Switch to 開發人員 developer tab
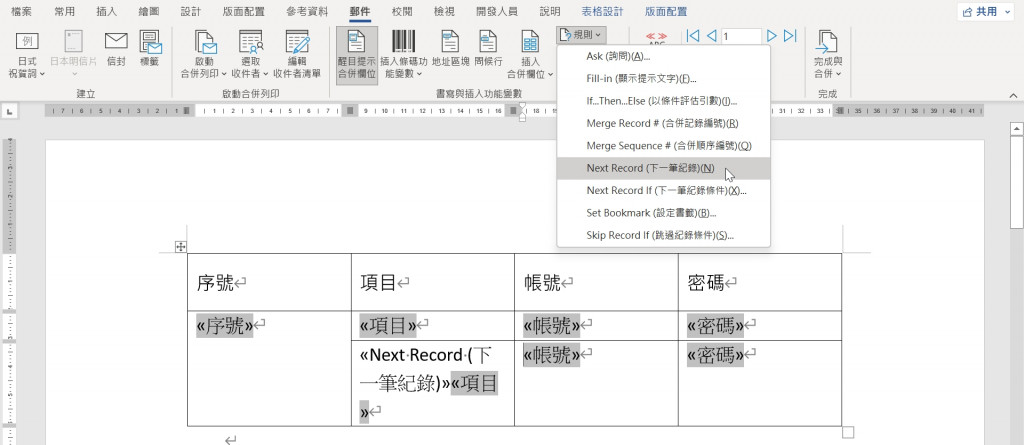 [x=496, y=12]
